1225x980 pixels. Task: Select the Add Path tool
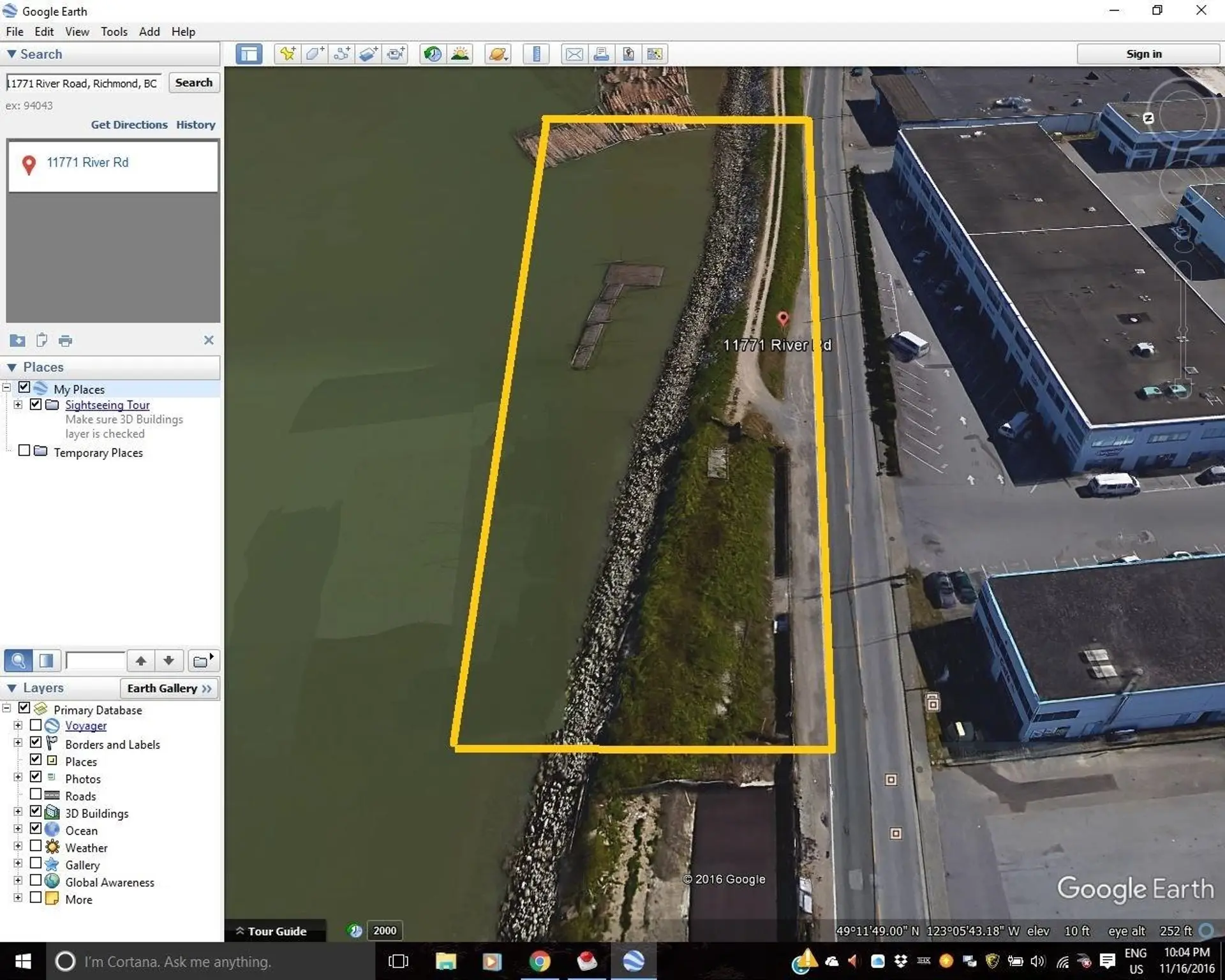[342, 54]
